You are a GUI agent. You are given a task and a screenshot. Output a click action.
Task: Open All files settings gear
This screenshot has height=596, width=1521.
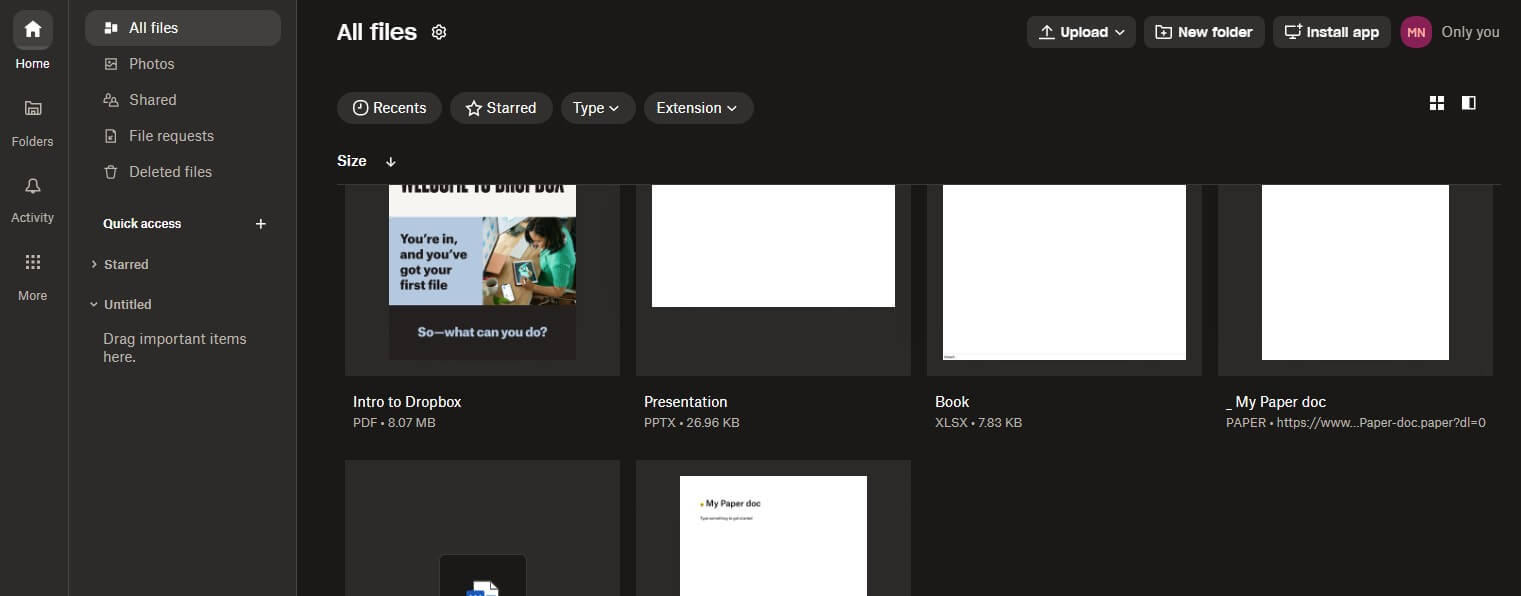439,32
